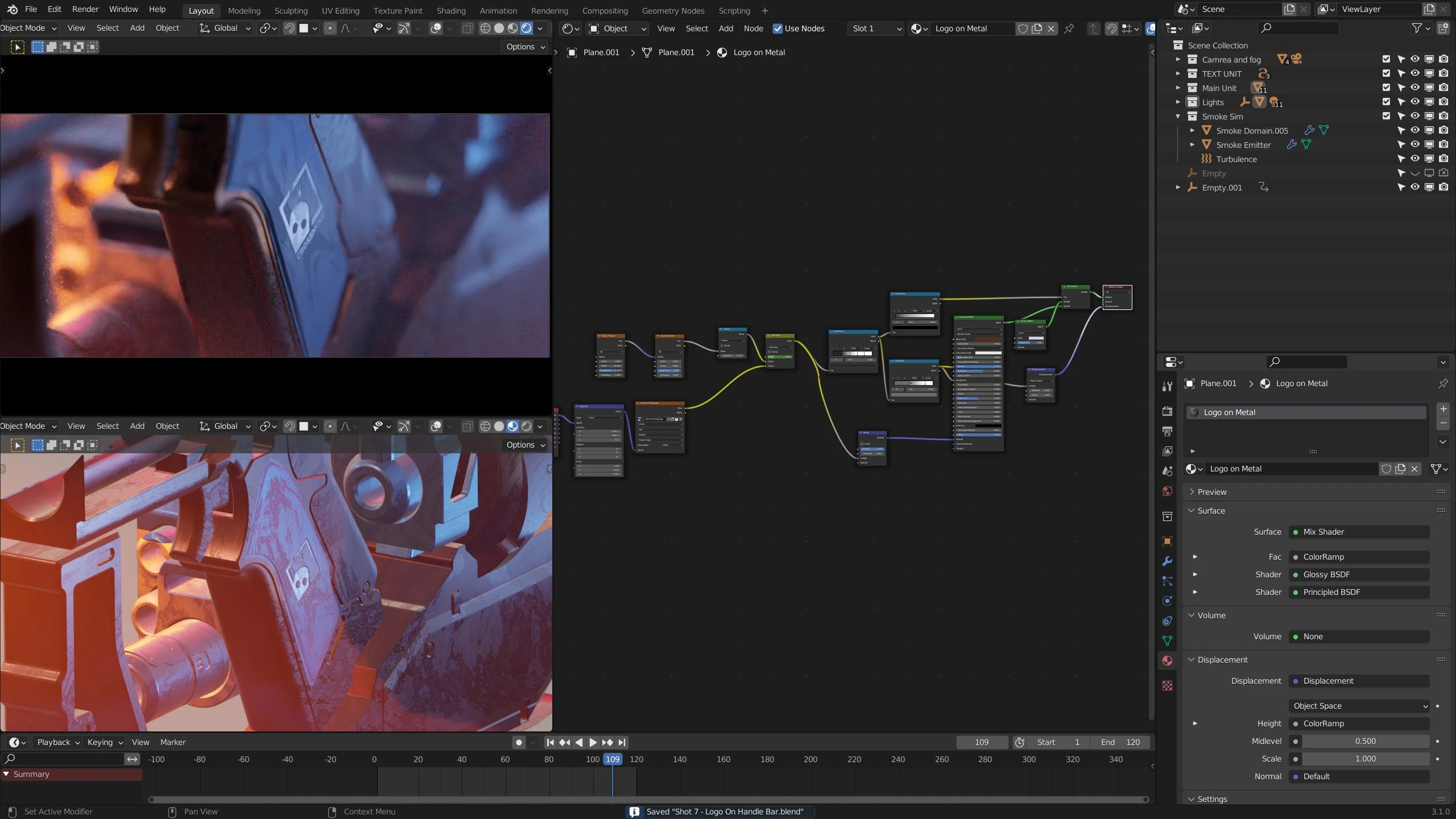Open the Render menu in the top bar

[85, 9]
